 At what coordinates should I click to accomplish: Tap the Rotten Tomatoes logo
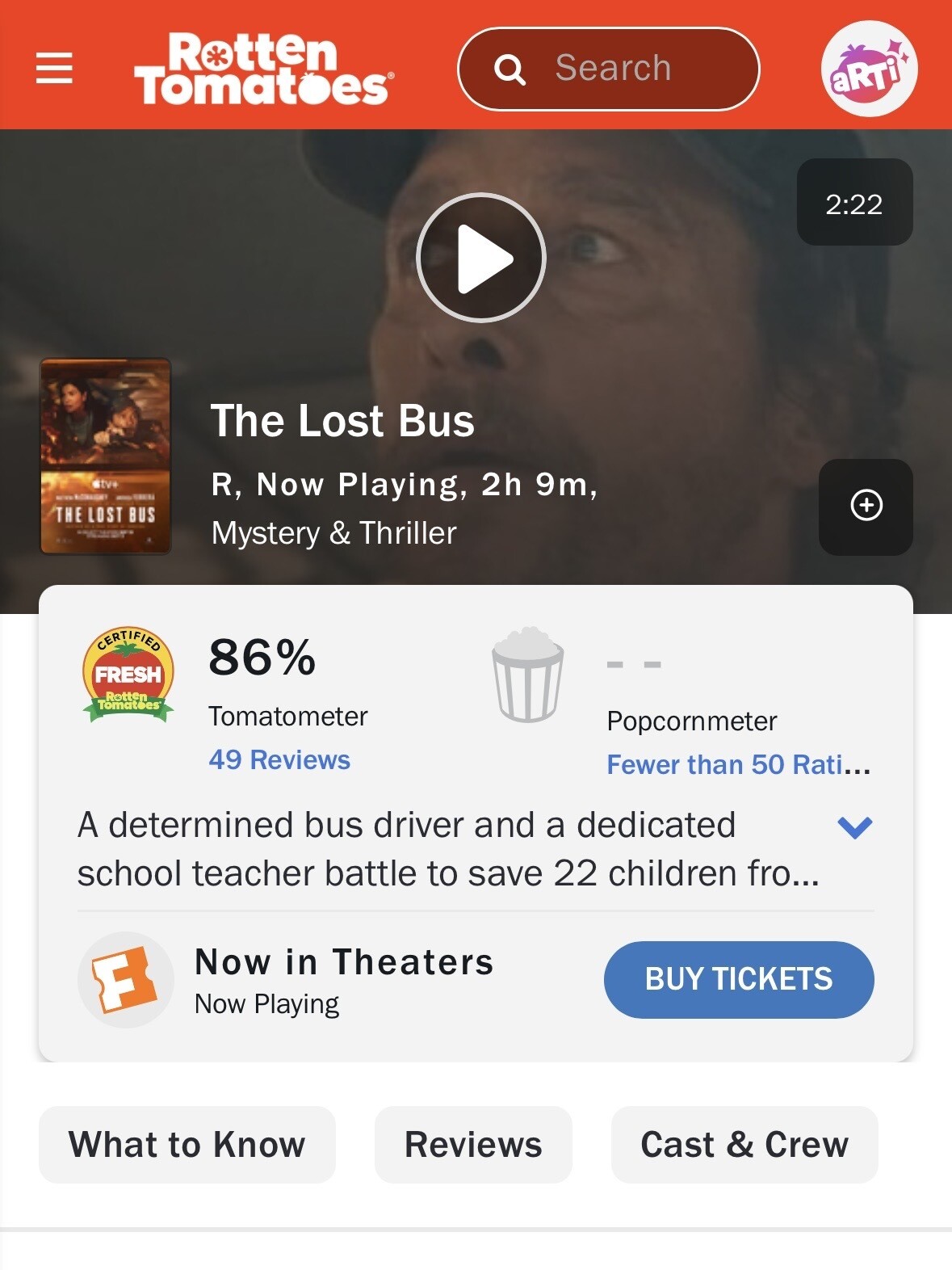[263, 69]
